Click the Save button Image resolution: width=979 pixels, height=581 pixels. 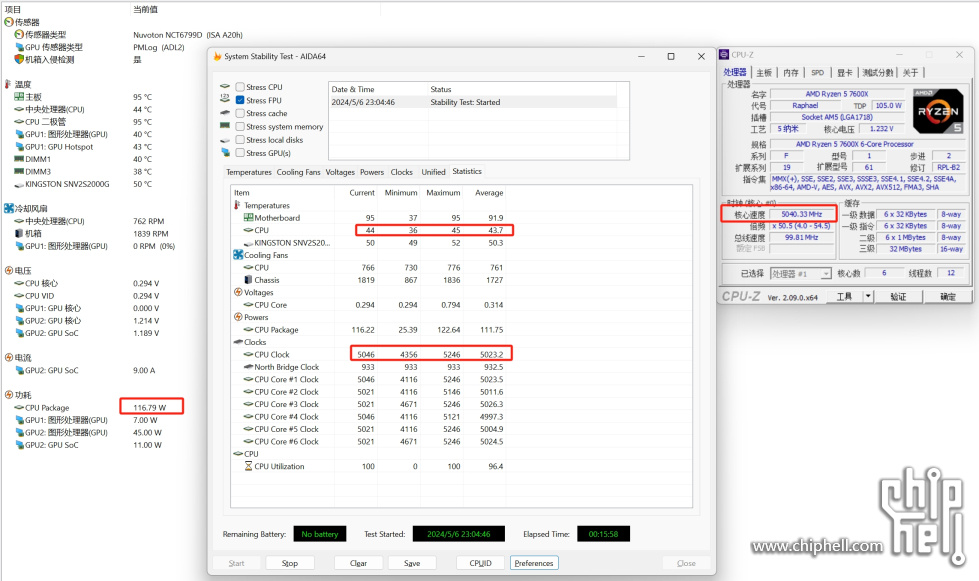[412, 563]
